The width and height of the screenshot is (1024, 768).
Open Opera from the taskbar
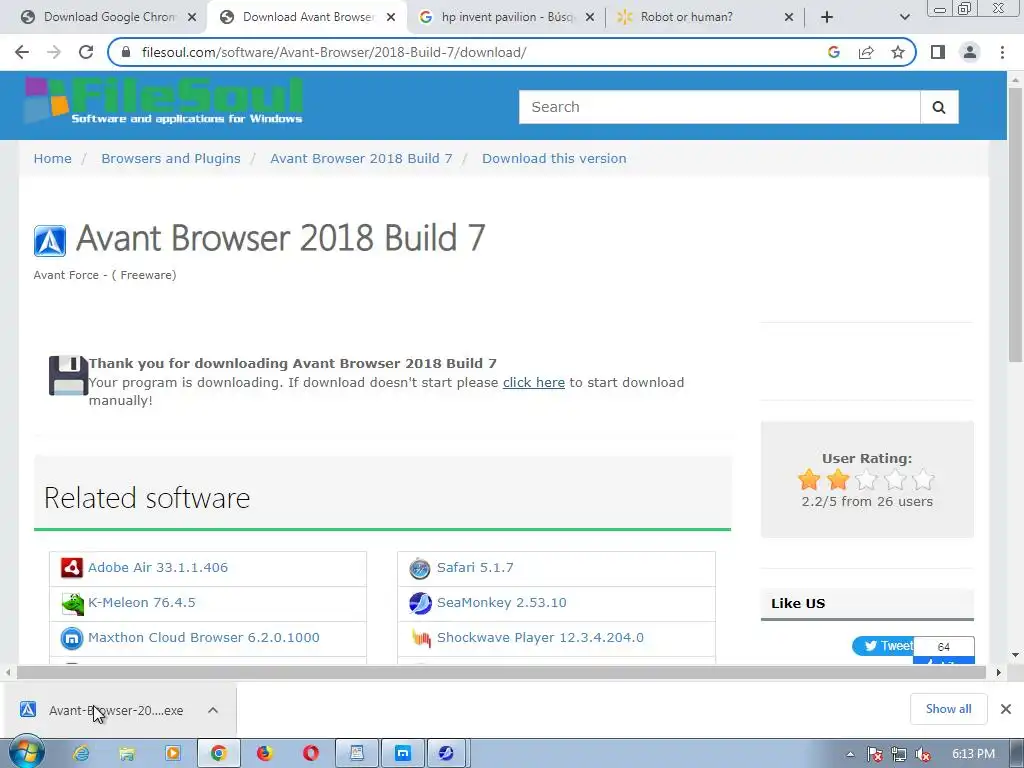pos(311,754)
